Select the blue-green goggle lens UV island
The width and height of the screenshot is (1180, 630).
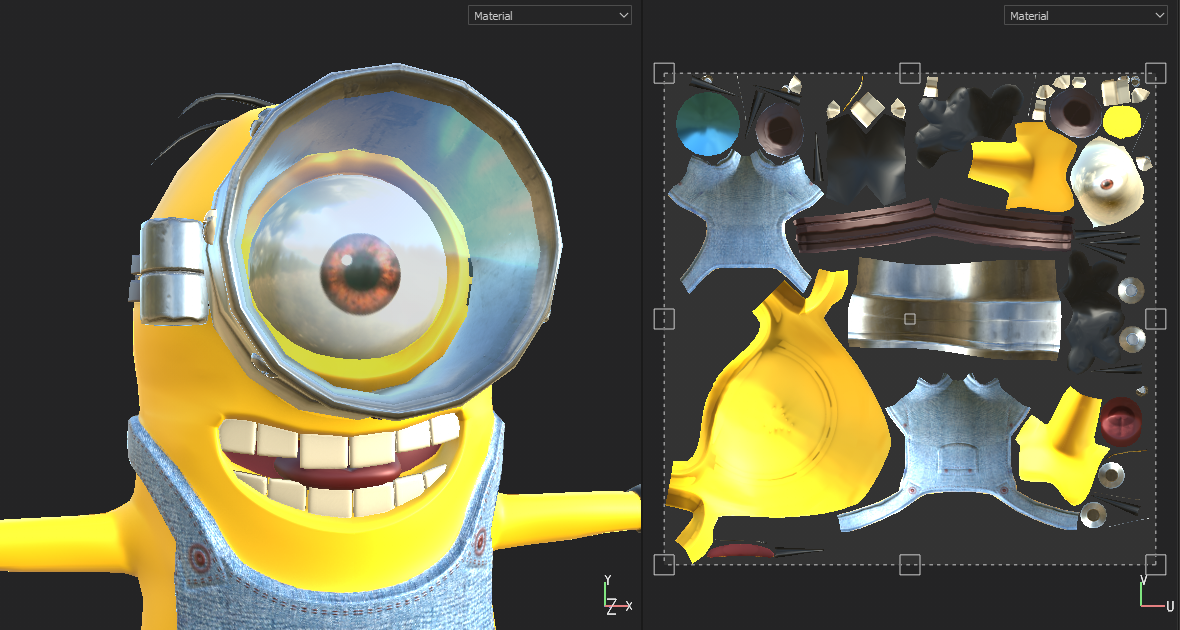[x=707, y=124]
